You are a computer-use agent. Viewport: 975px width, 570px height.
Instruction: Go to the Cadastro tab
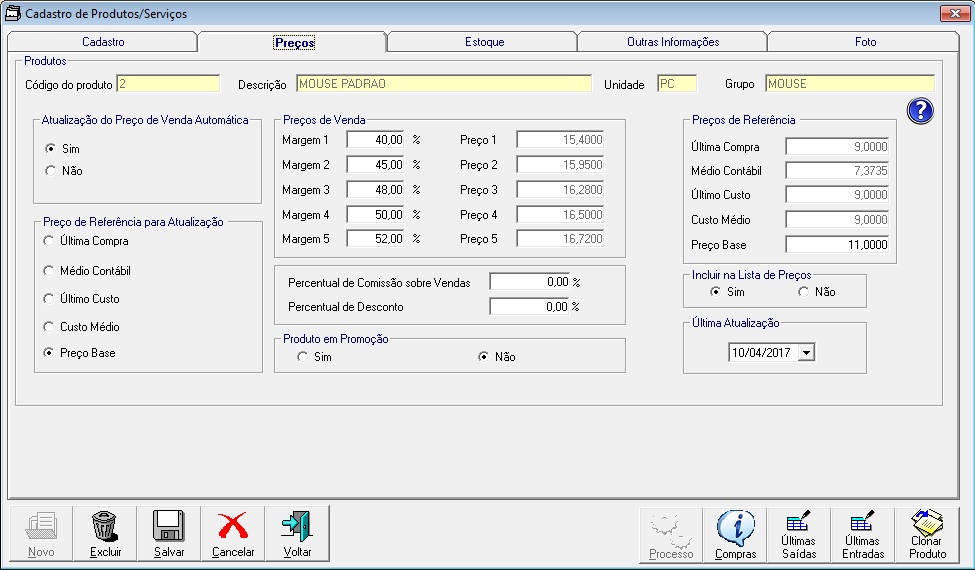tap(103, 42)
